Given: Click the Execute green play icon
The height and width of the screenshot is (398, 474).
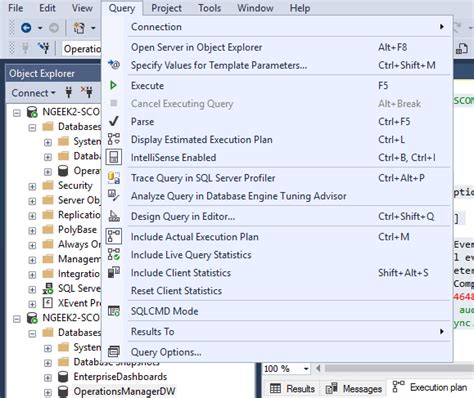Looking at the screenshot, I should tap(113, 86).
